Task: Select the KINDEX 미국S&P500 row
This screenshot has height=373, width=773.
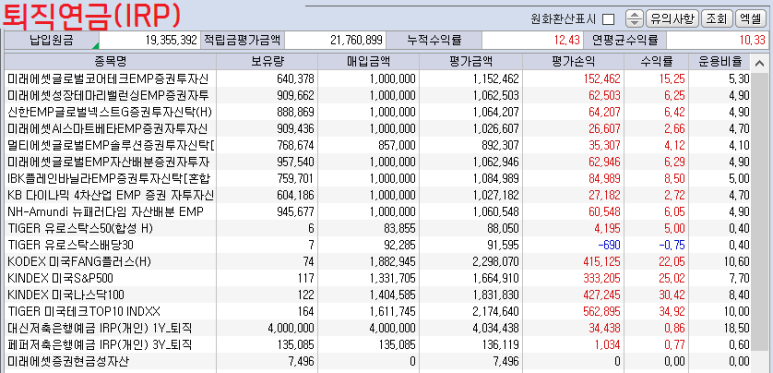Action: tap(377, 278)
